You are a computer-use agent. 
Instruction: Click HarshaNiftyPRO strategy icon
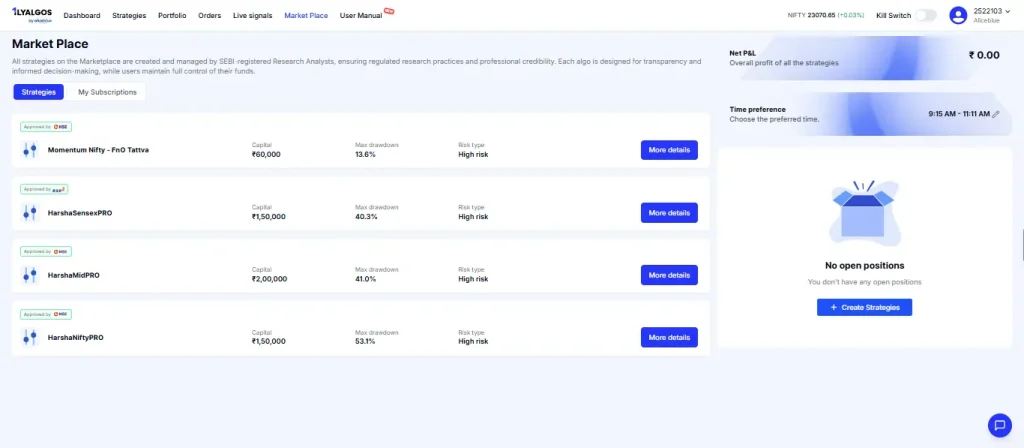coord(29,338)
